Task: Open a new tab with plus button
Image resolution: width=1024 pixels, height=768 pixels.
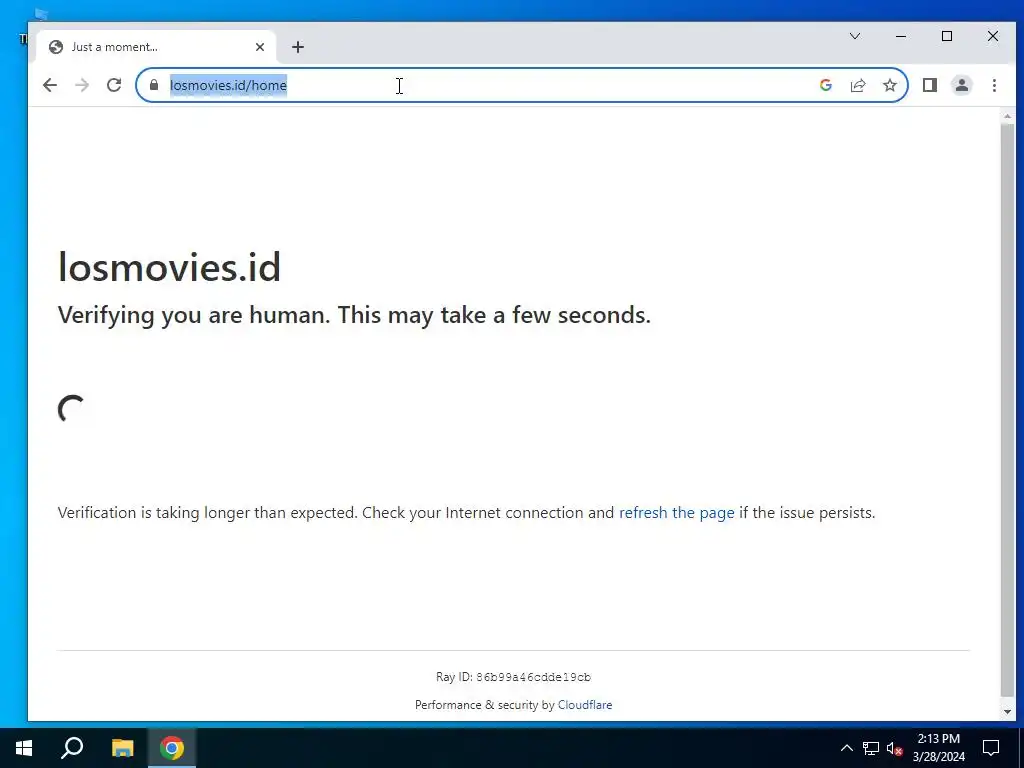Action: click(x=298, y=47)
